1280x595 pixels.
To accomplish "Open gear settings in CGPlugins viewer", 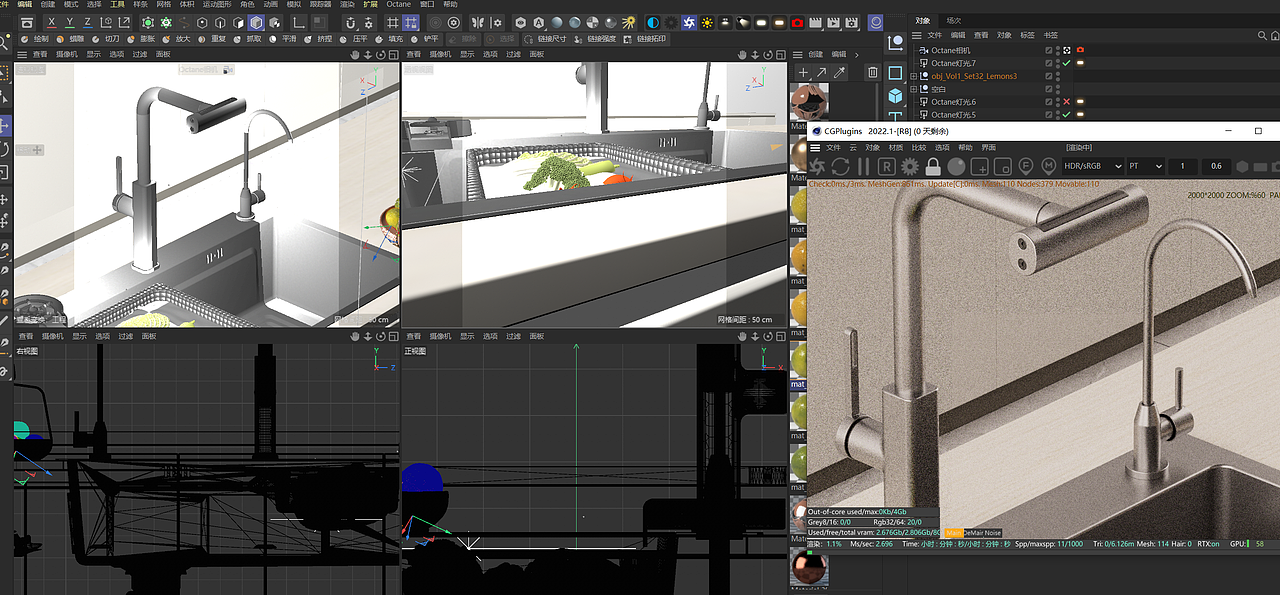I will tap(909, 166).
